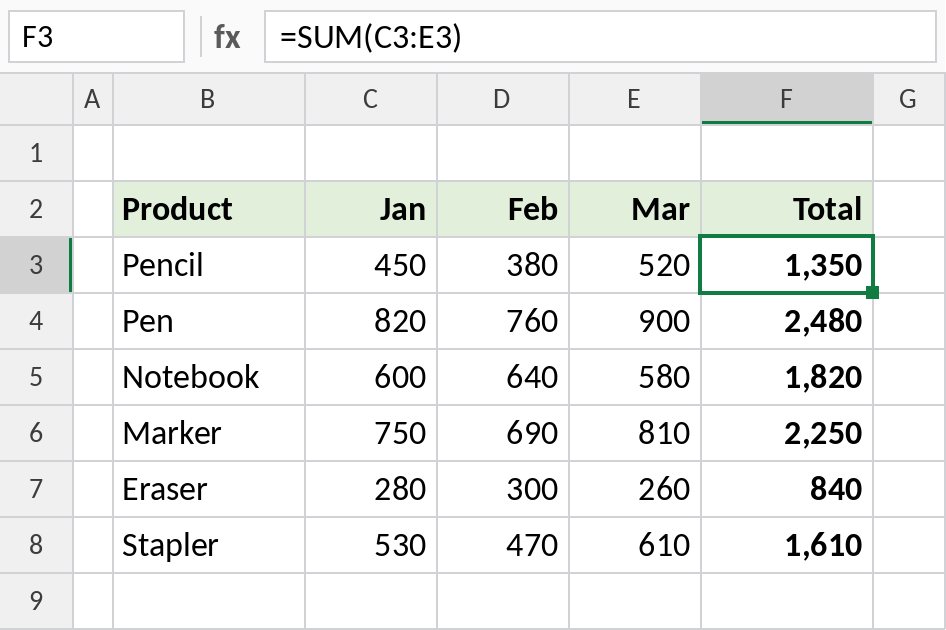Select the Stapler cell
Image resolution: width=946 pixels, height=630 pixels.
(x=209, y=545)
